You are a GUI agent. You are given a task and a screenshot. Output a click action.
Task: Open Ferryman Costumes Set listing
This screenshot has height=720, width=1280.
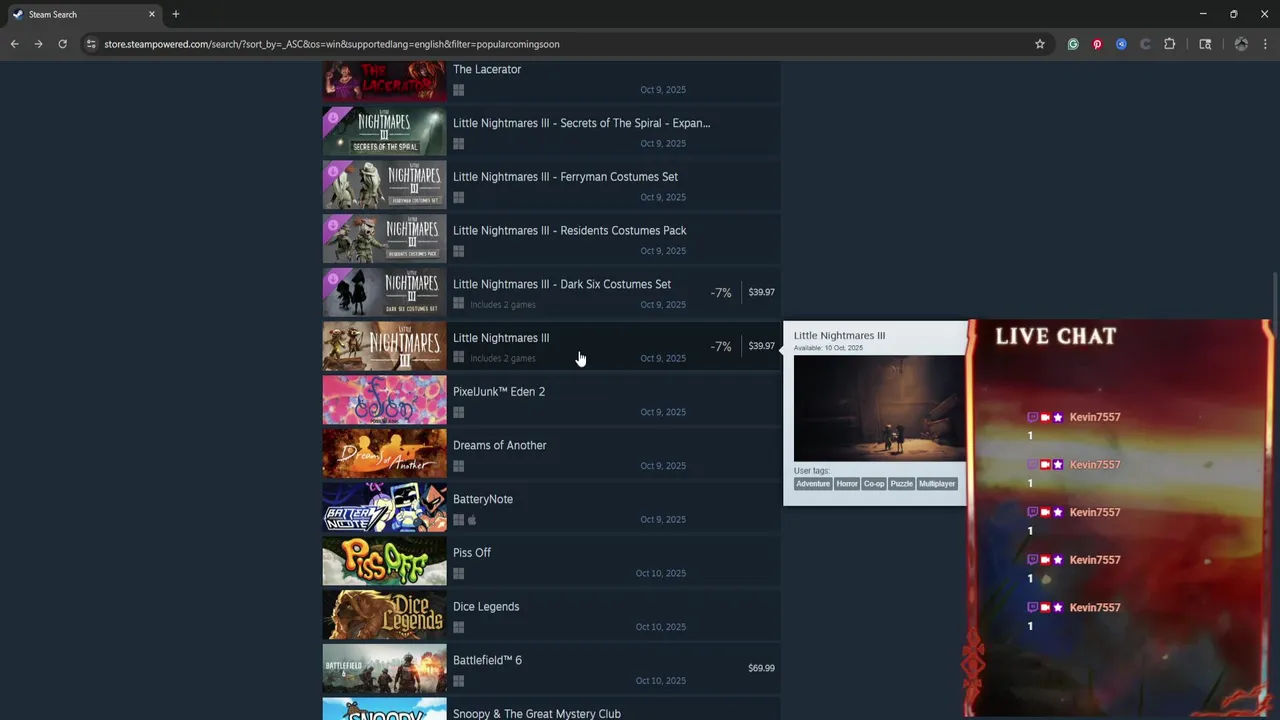pyautogui.click(x=551, y=185)
